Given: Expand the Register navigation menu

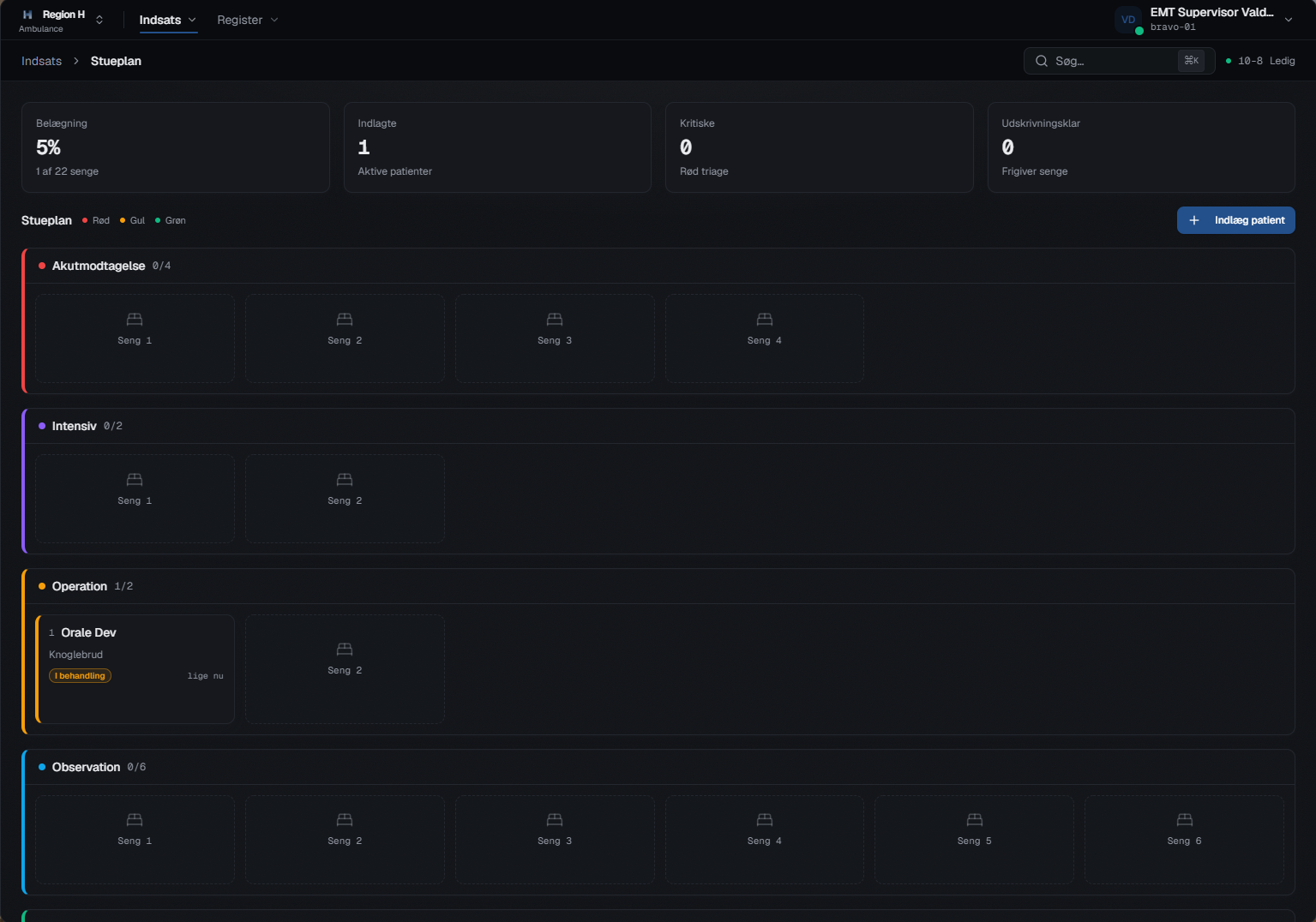Looking at the screenshot, I should [247, 20].
